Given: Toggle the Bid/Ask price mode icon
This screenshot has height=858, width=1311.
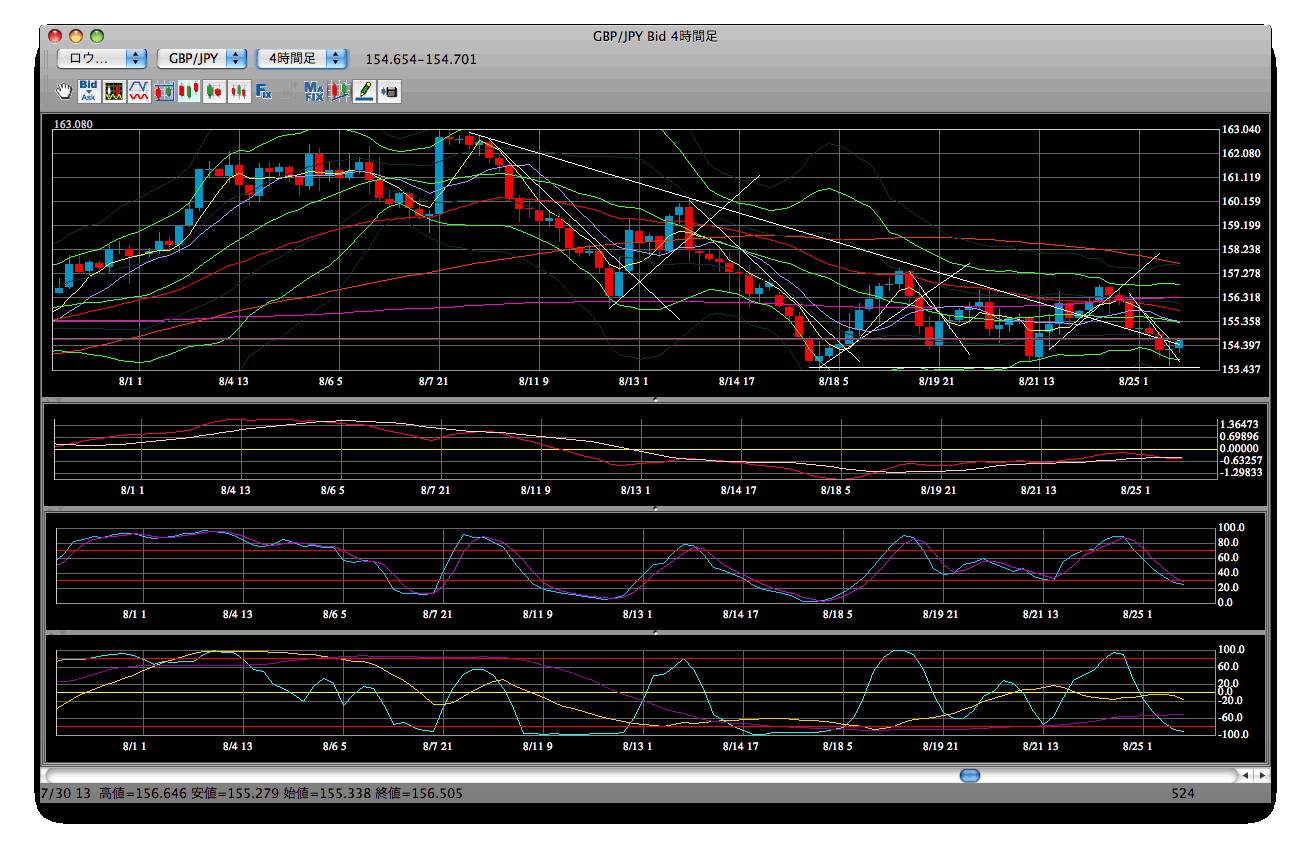Looking at the screenshot, I should pyautogui.click(x=88, y=92).
